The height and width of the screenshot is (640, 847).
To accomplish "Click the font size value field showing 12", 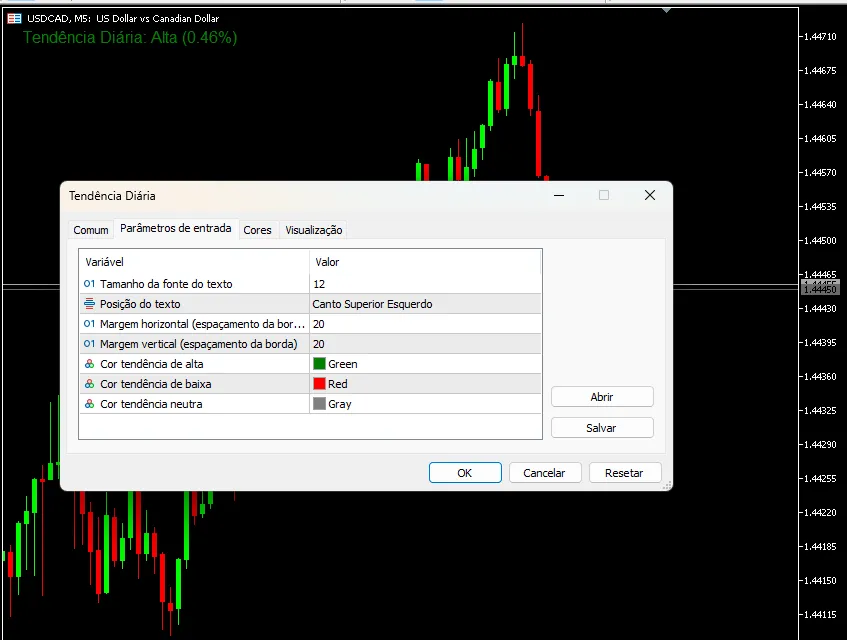I will pos(425,284).
